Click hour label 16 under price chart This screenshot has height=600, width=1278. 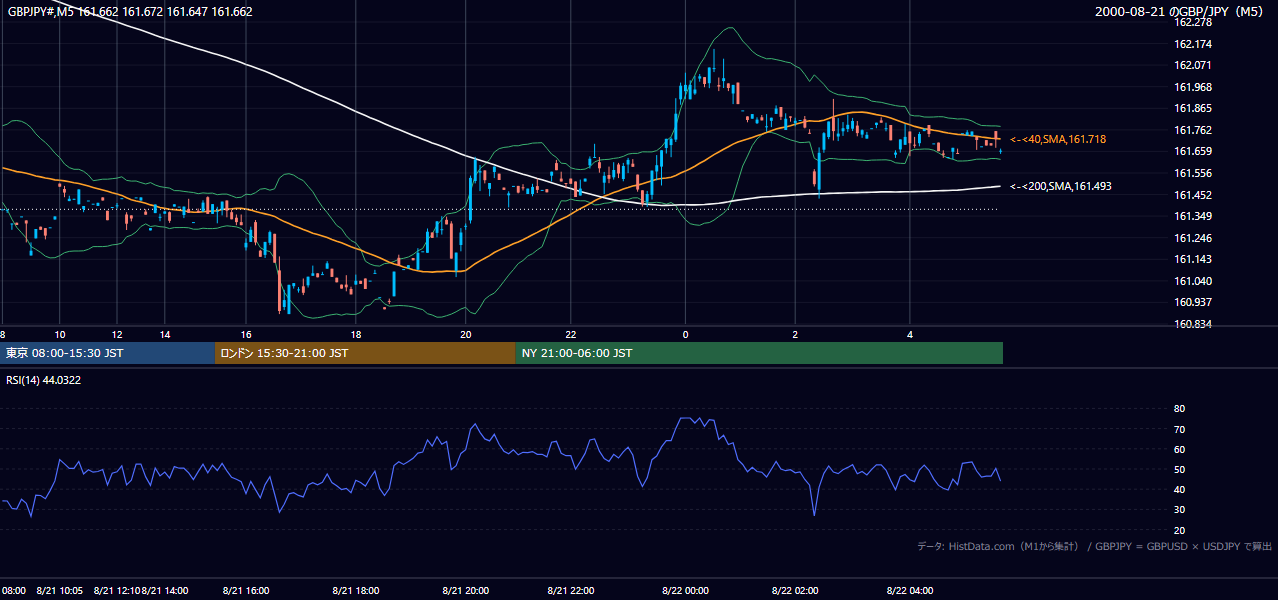tap(246, 334)
